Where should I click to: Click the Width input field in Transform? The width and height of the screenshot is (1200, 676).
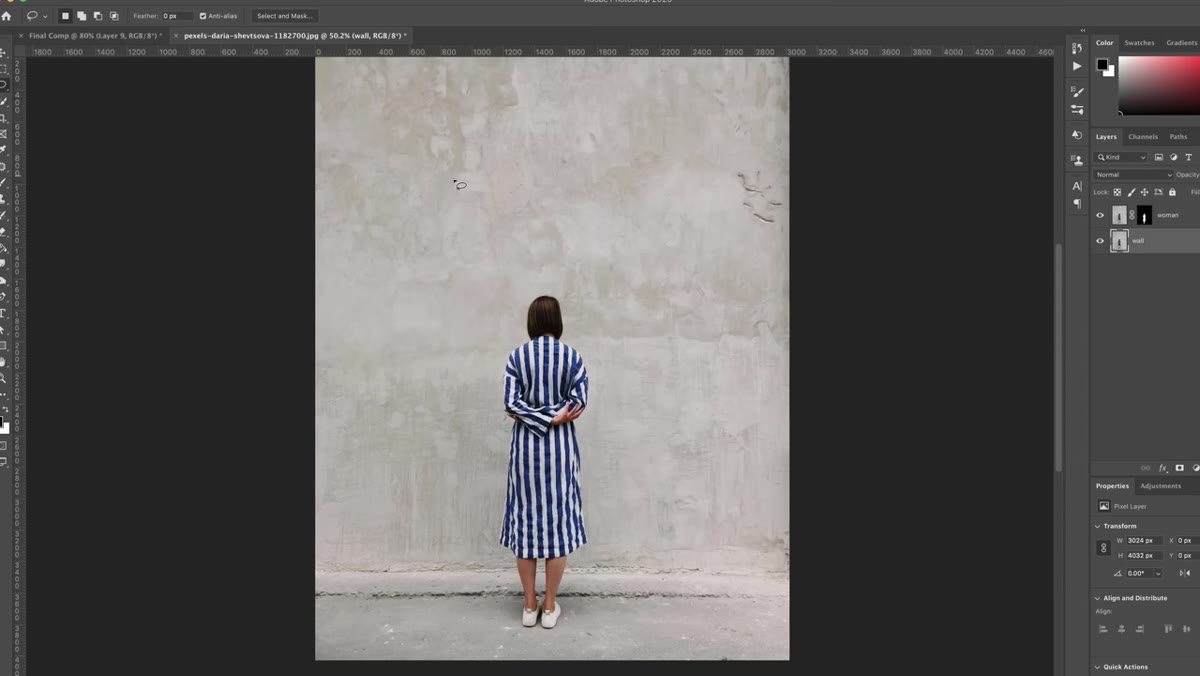click(x=1144, y=540)
